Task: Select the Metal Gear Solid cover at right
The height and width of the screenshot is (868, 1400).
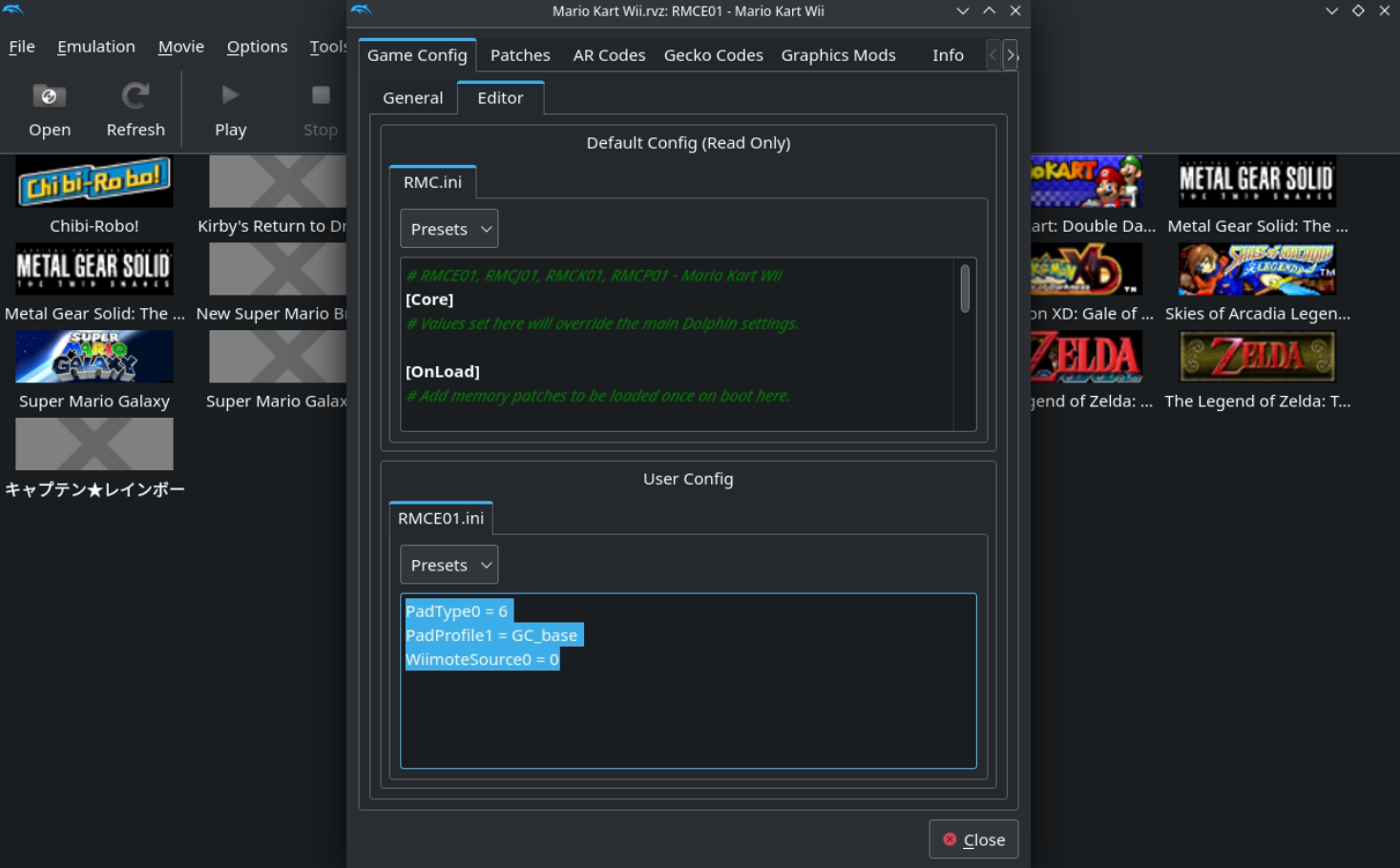Action: [x=1257, y=181]
